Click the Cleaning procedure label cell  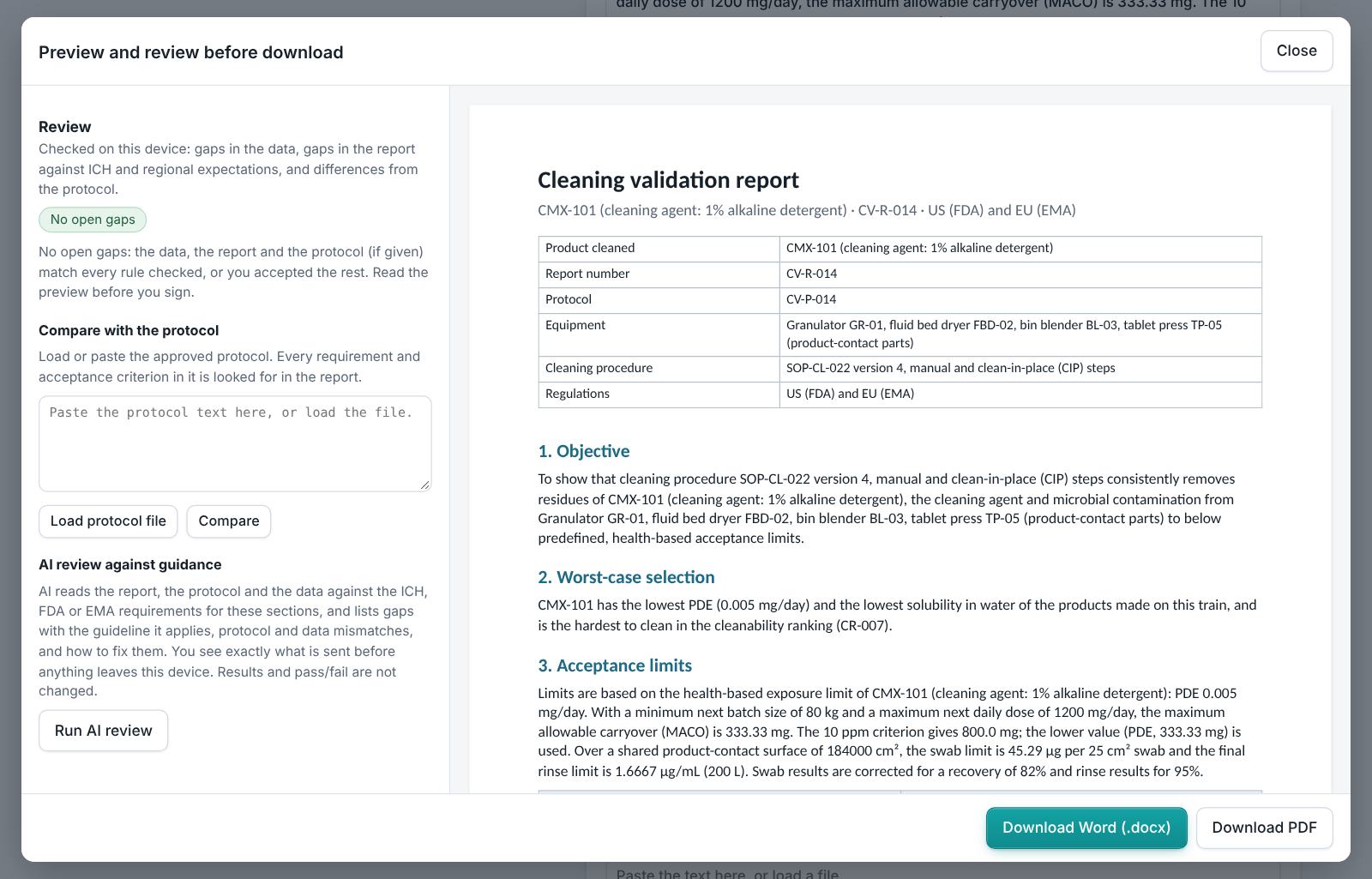[x=659, y=369]
